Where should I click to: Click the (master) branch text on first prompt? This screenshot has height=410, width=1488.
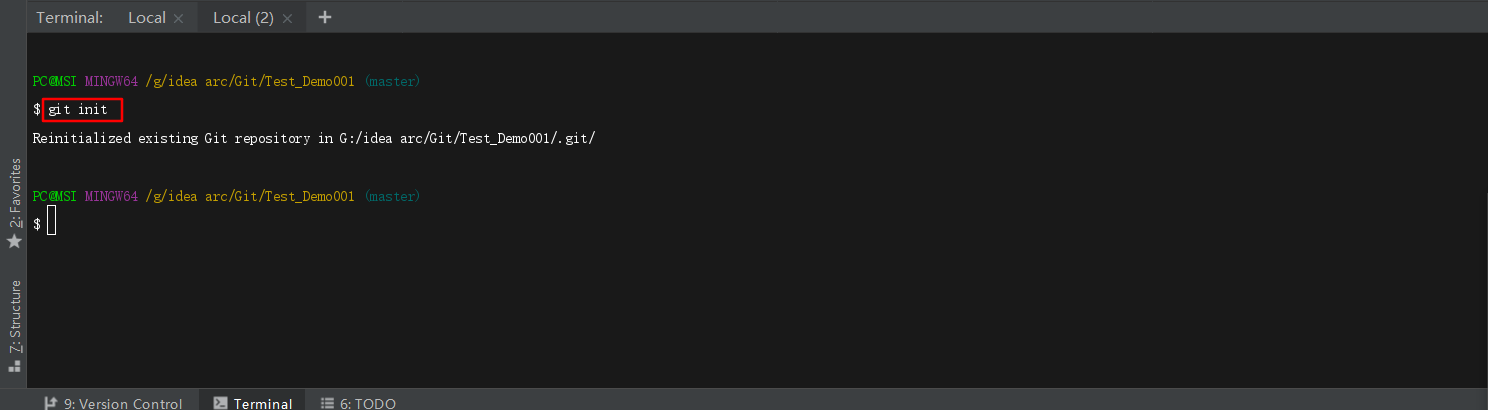click(x=392, y=81)
